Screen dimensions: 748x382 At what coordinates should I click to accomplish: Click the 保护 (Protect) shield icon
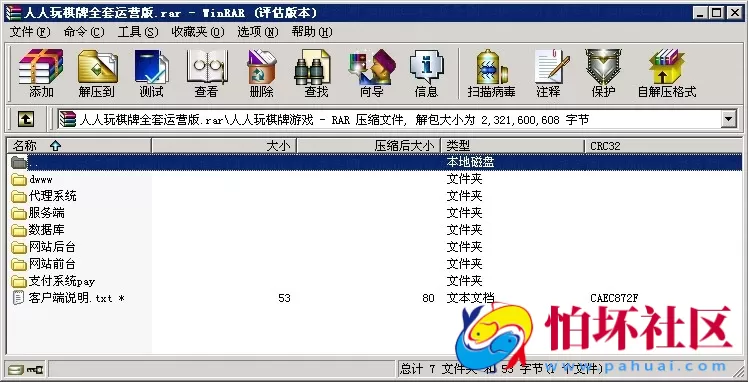pos(603,67)
